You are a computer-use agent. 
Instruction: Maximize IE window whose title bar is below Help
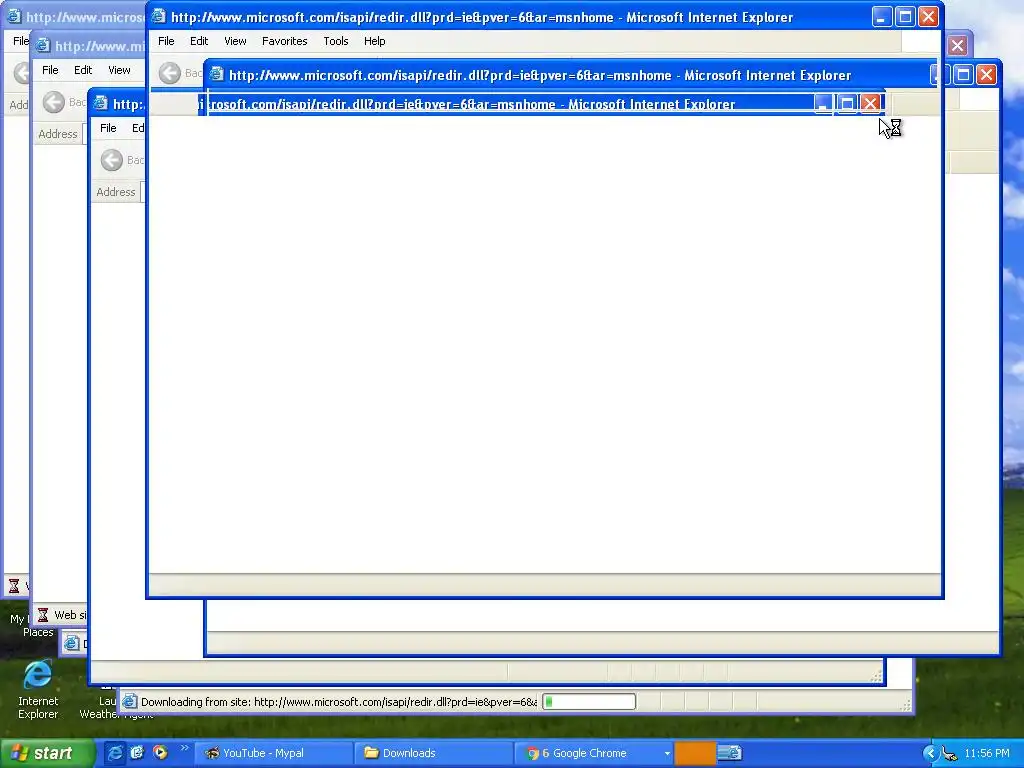(963, 74)
